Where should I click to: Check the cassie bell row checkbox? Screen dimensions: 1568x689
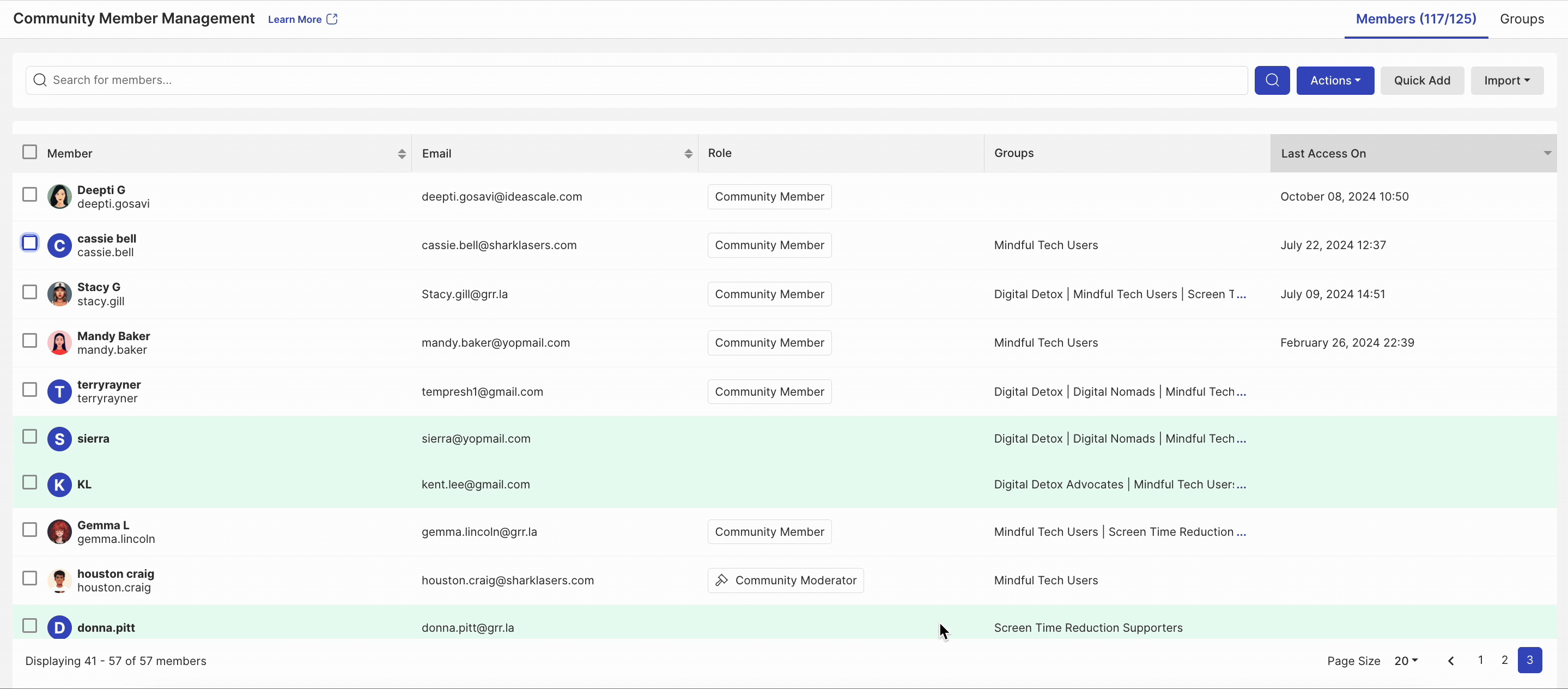point(29,243)
